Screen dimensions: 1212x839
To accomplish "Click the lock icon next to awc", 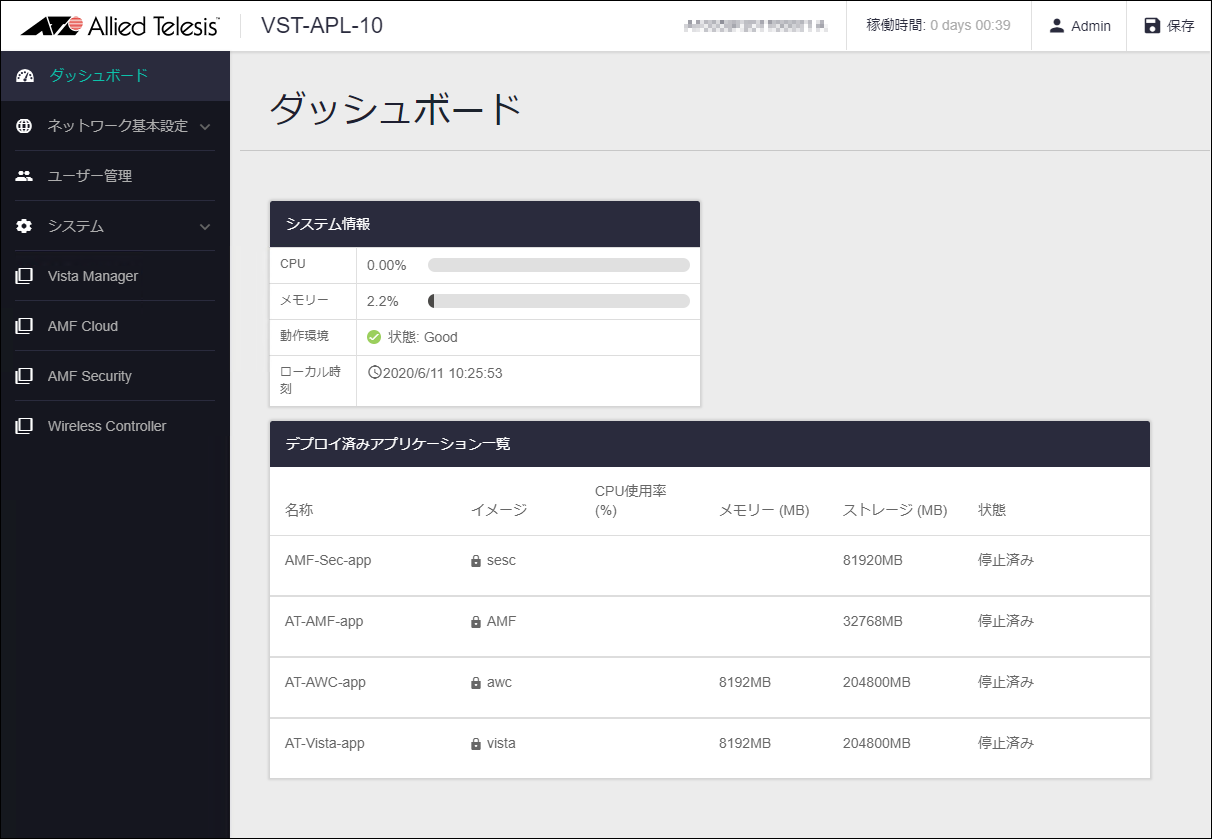I will click(476, 683).
